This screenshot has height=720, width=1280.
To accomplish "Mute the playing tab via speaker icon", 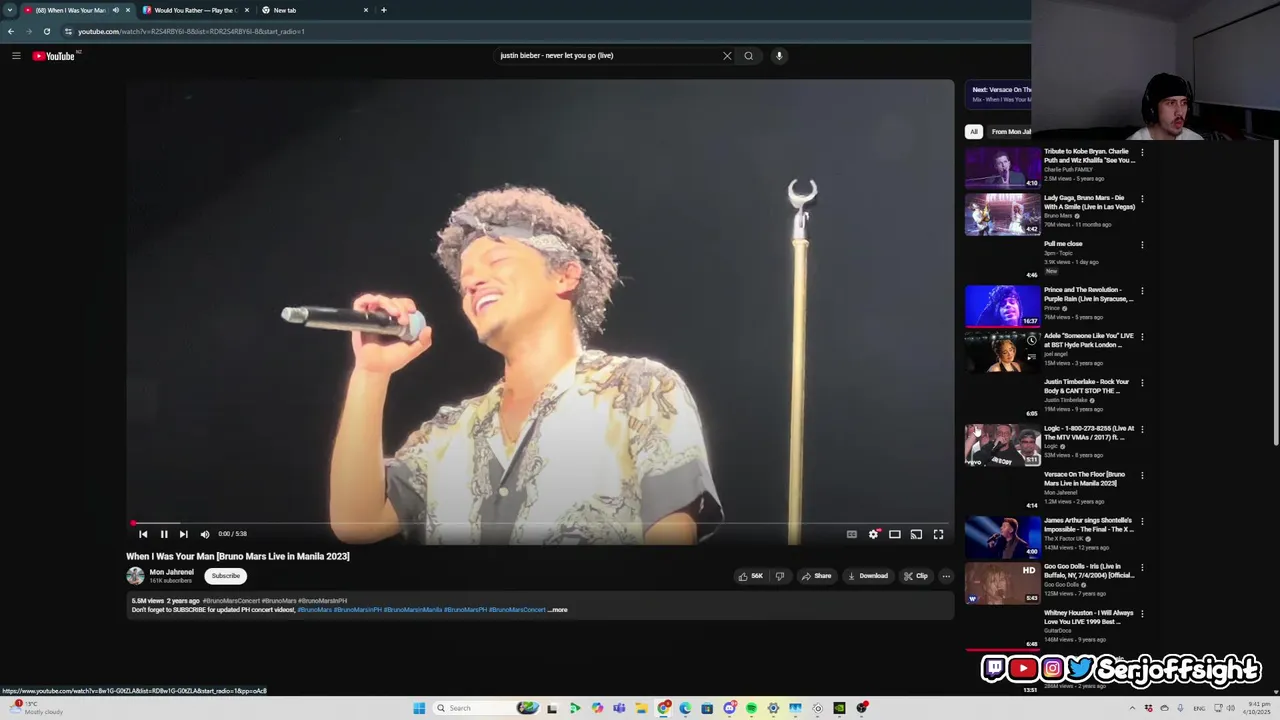I will click(115, 10).
